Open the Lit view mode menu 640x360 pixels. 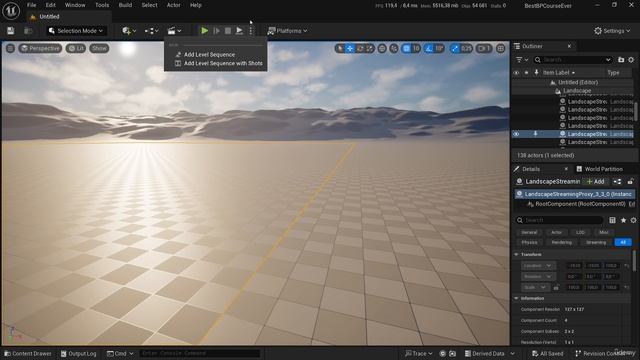(76, 49)
